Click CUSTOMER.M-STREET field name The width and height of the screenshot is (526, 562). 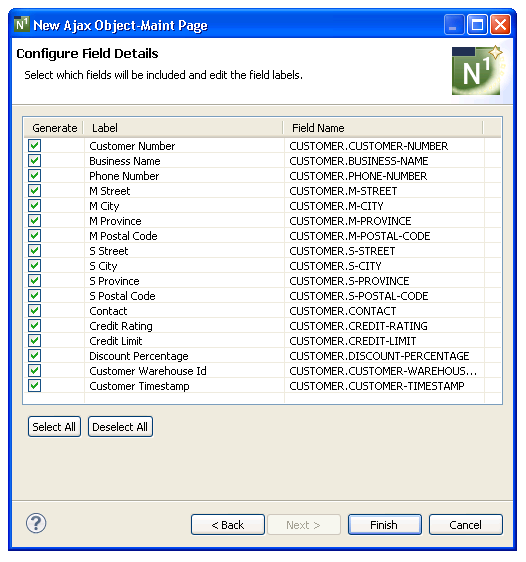coord(343,191)
